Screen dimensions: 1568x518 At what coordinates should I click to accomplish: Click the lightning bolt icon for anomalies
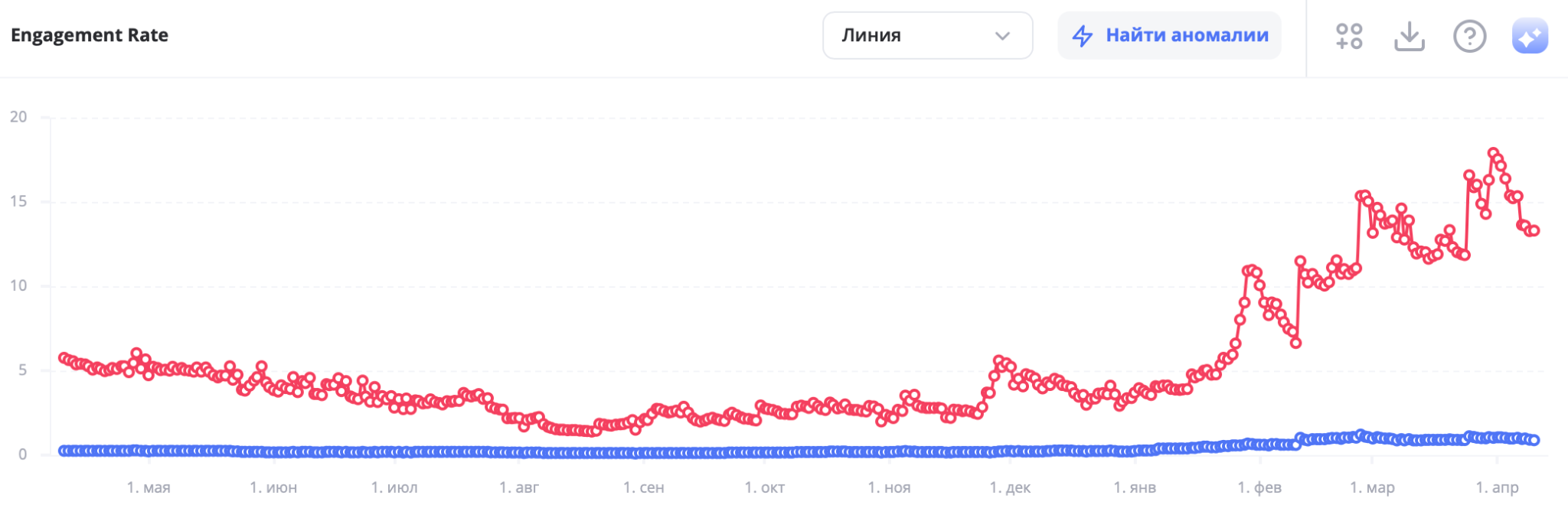(x=1082, y=36)
